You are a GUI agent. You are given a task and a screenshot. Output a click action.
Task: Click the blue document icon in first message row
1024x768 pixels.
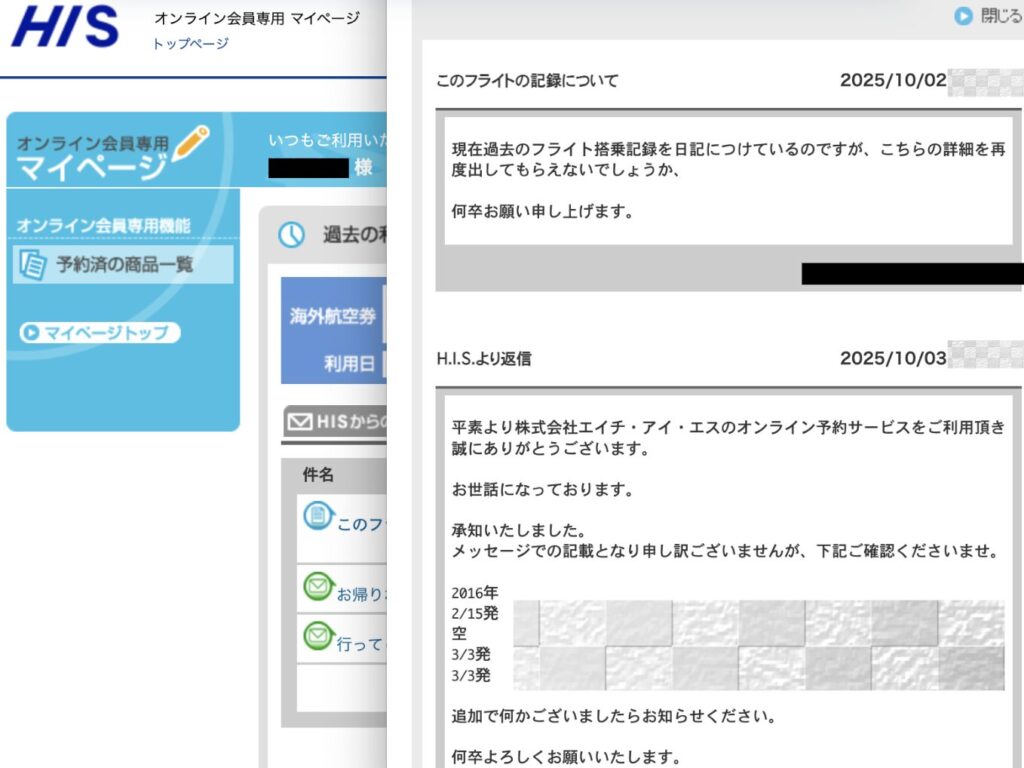pyautogui.click(x=317, y=517)
